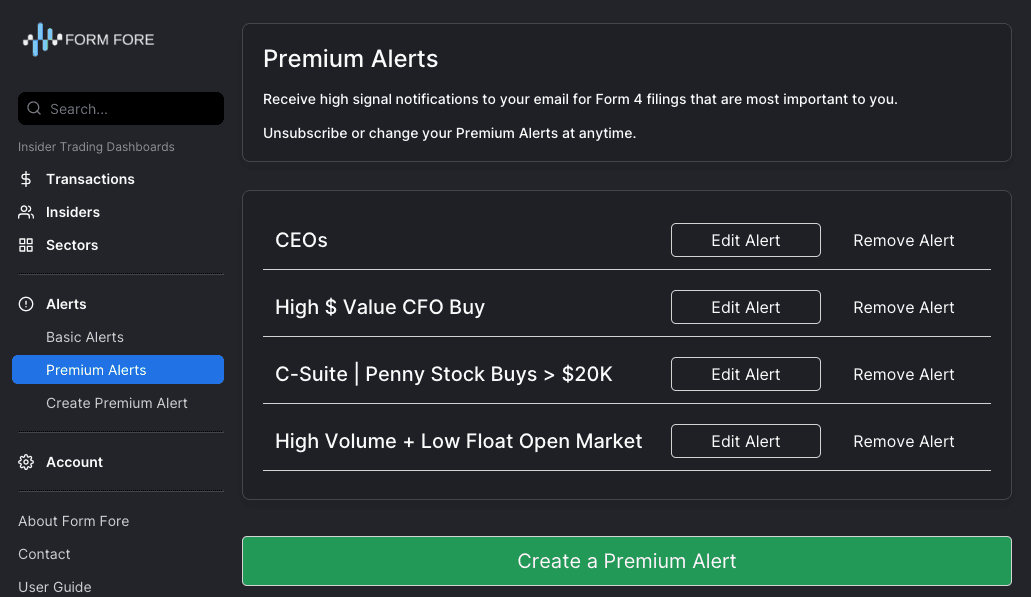Edit the C-Suite Penny Stock Buys alert

(746, 374)
